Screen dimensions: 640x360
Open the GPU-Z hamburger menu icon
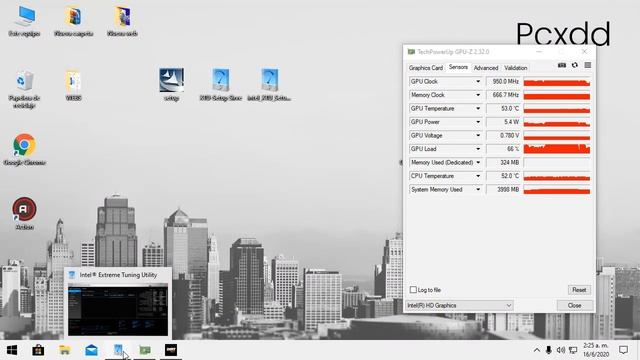tap(587, 65)
